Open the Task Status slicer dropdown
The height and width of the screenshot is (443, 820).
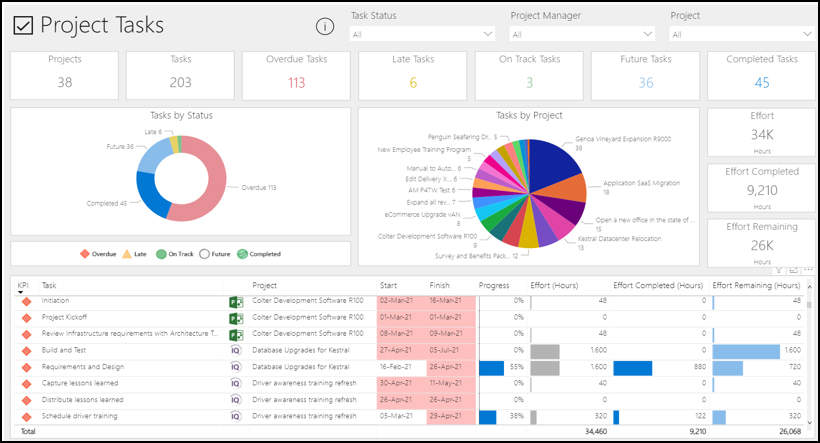[422, 34]
